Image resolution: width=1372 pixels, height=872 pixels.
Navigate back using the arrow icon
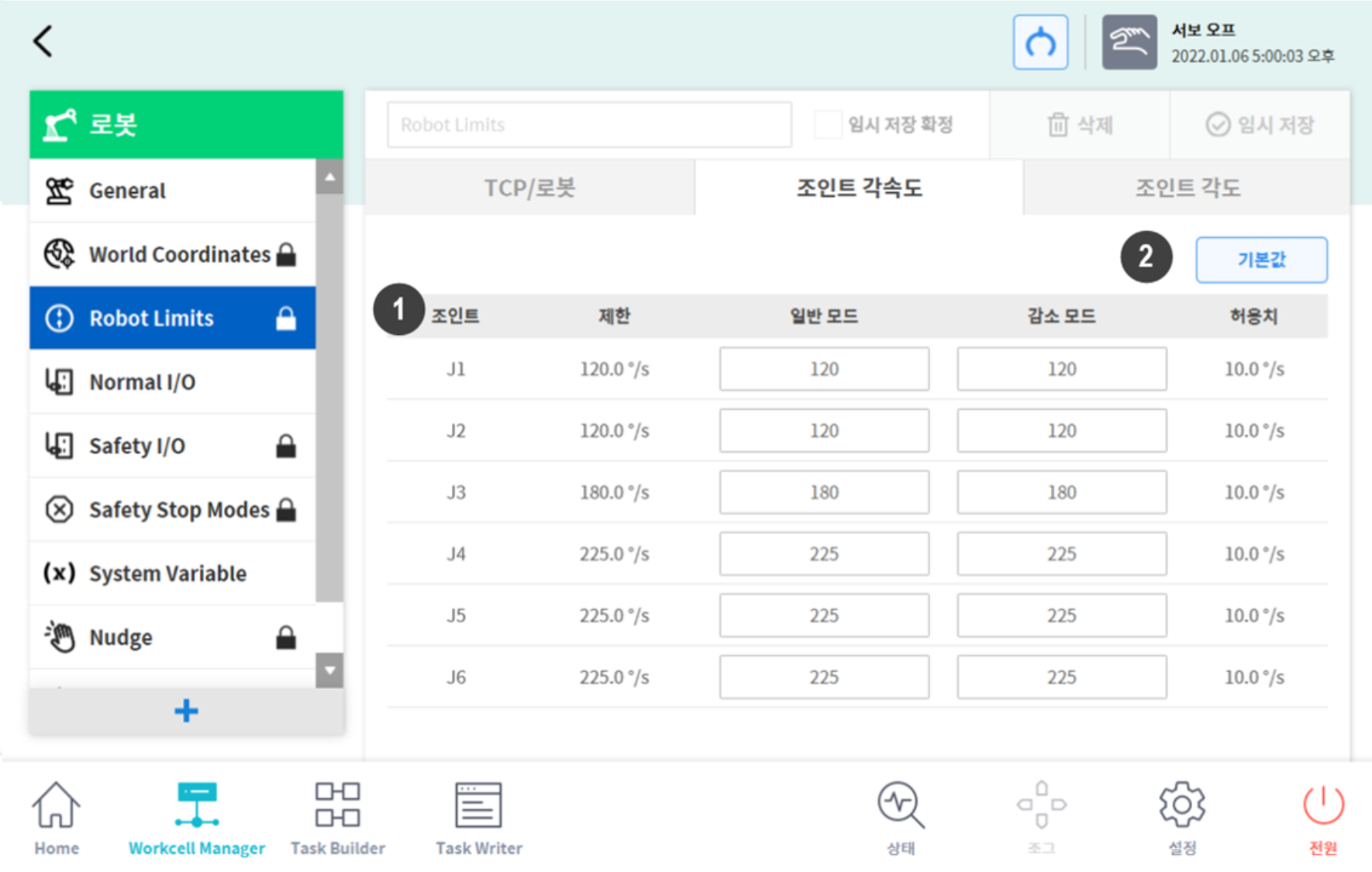(43, 40)
